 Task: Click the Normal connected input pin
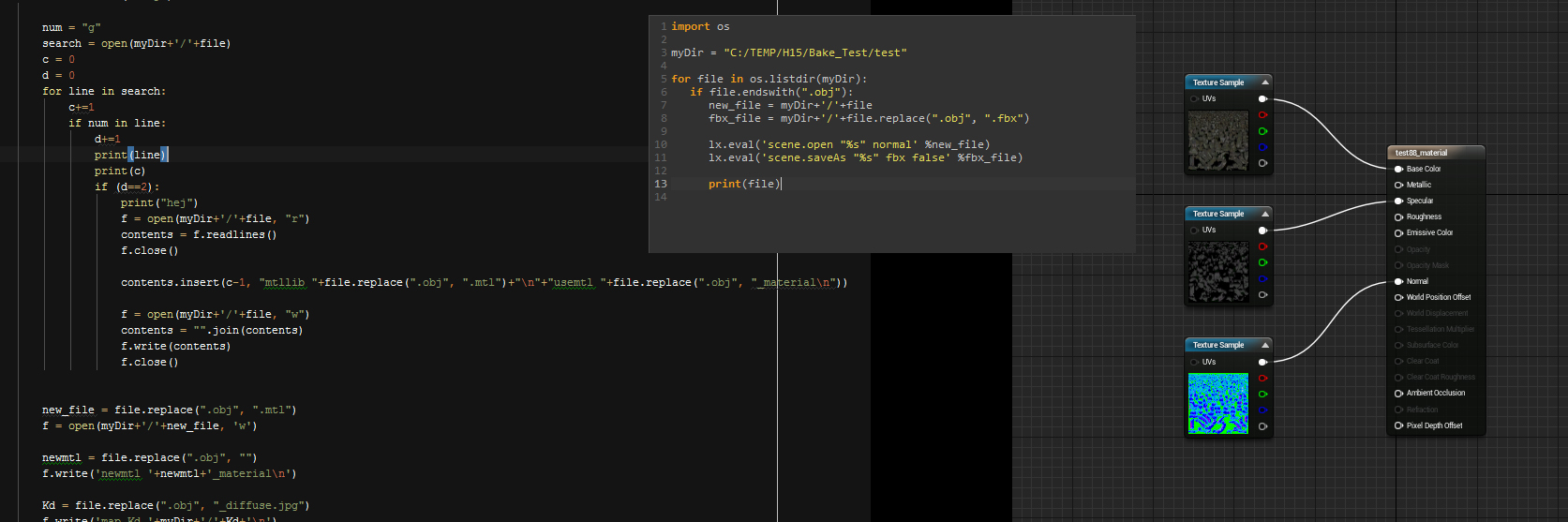tap(1399, 281)
